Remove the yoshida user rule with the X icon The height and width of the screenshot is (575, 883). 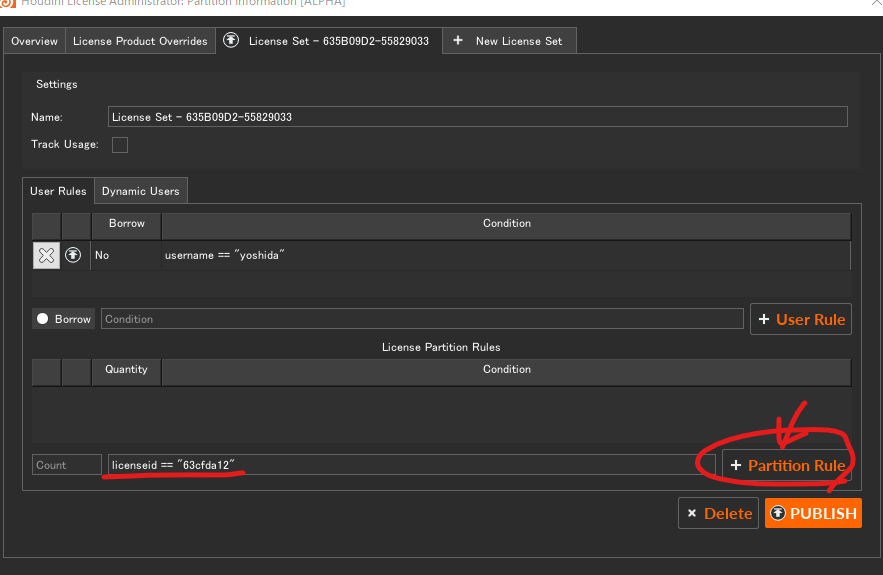point(46,255)
